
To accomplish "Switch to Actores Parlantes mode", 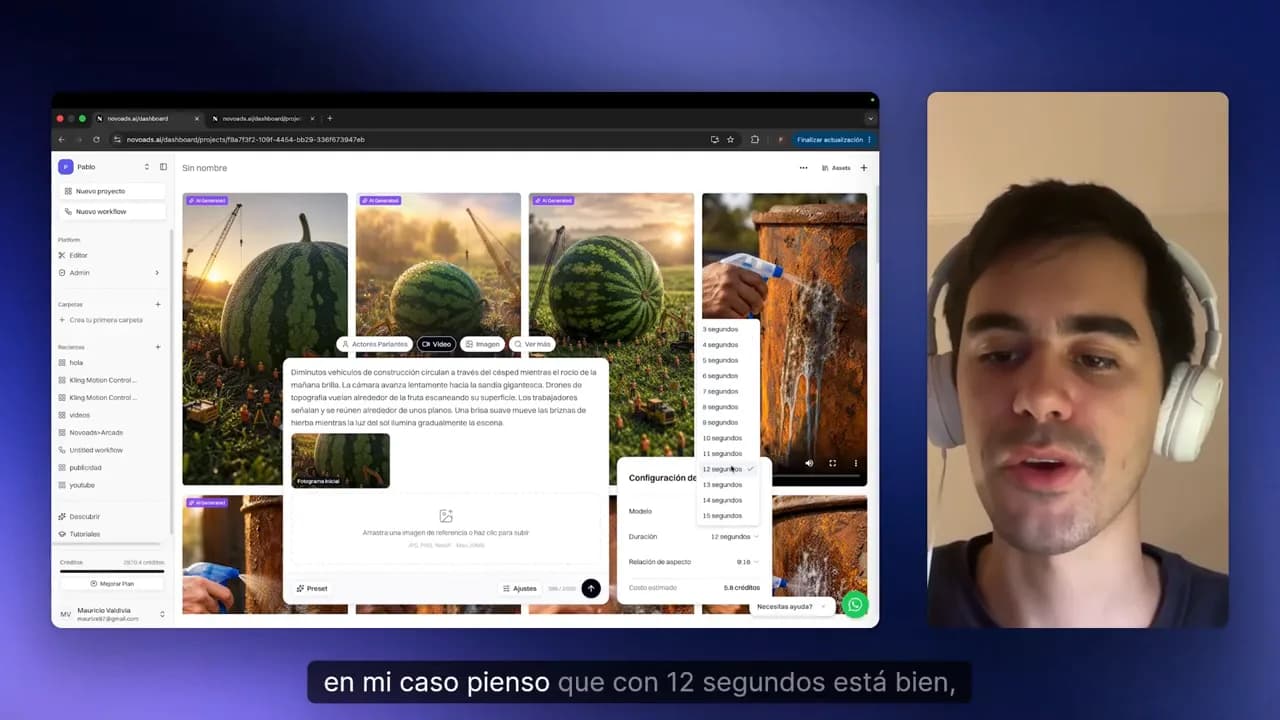I will (x=375, y=344).
